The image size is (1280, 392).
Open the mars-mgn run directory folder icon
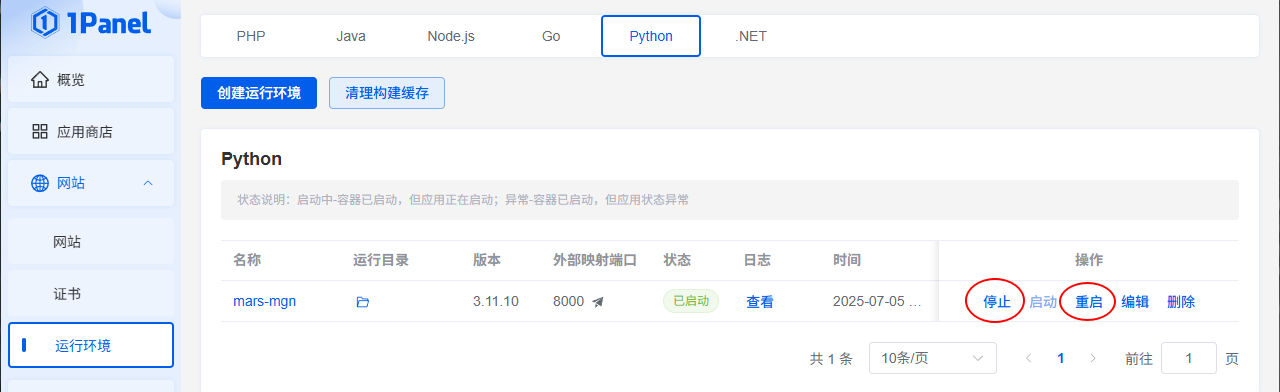tap(363, 302)
